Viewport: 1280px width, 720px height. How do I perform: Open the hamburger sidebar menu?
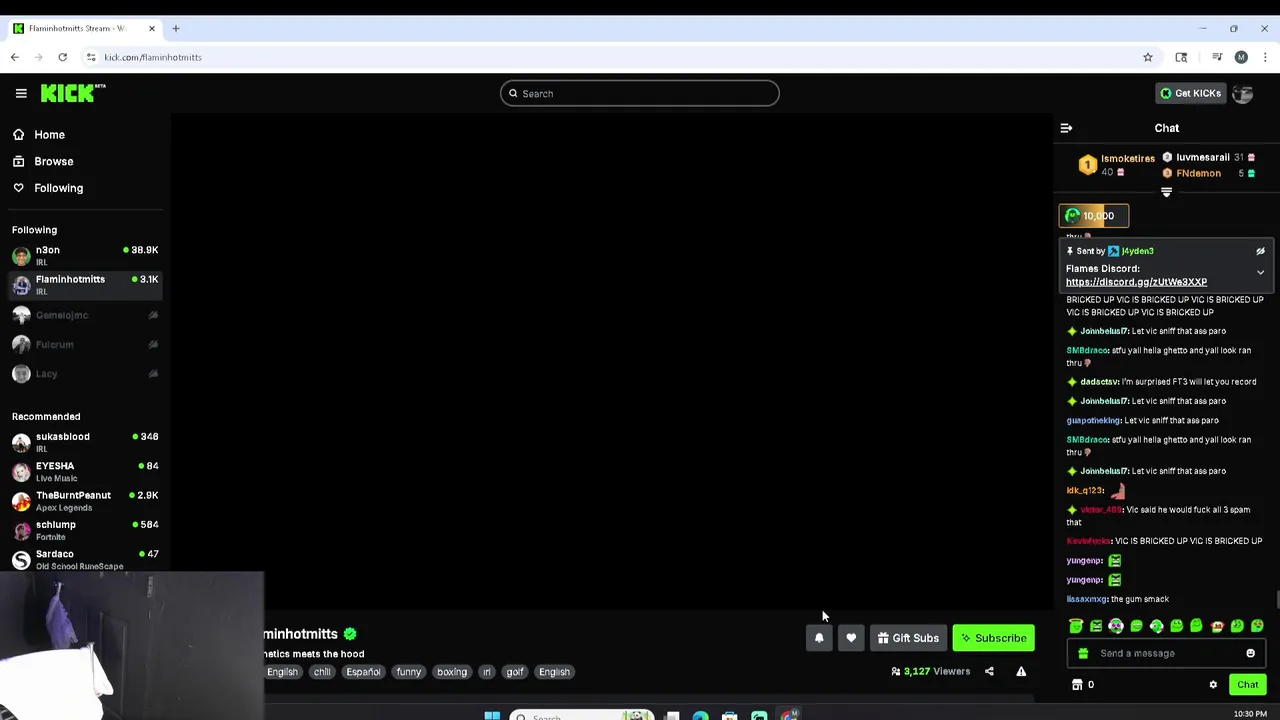click(x=21, y=93)
